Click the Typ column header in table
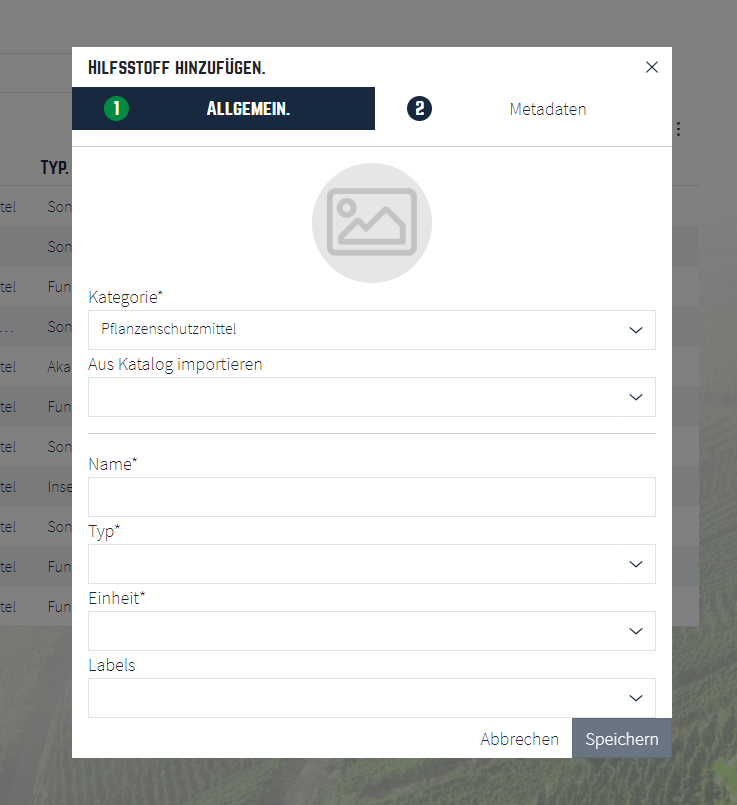Image resolution: width=737 pixels, height=805 pixels. click(x=54, y=167)
